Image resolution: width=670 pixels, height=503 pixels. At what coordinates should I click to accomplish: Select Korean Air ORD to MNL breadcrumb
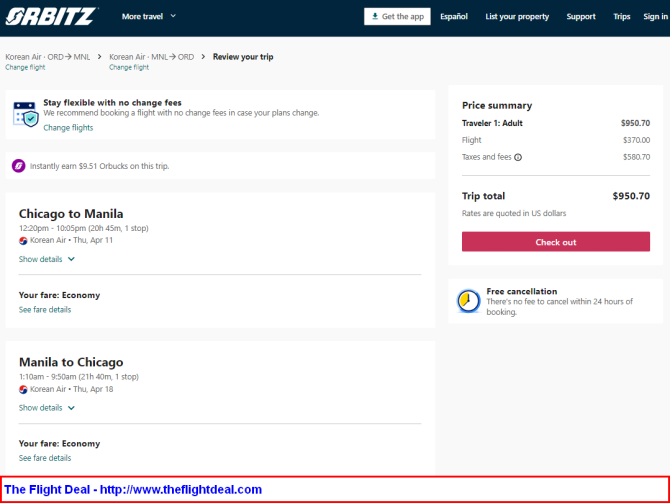coord(48,57)
